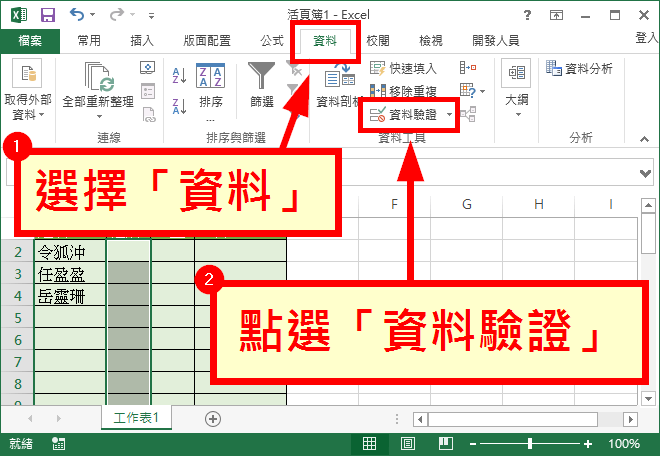The height and width of the screenshot is (456, 660).
Task: Click 資料驗證 data validation button
Action: [402, 115]
